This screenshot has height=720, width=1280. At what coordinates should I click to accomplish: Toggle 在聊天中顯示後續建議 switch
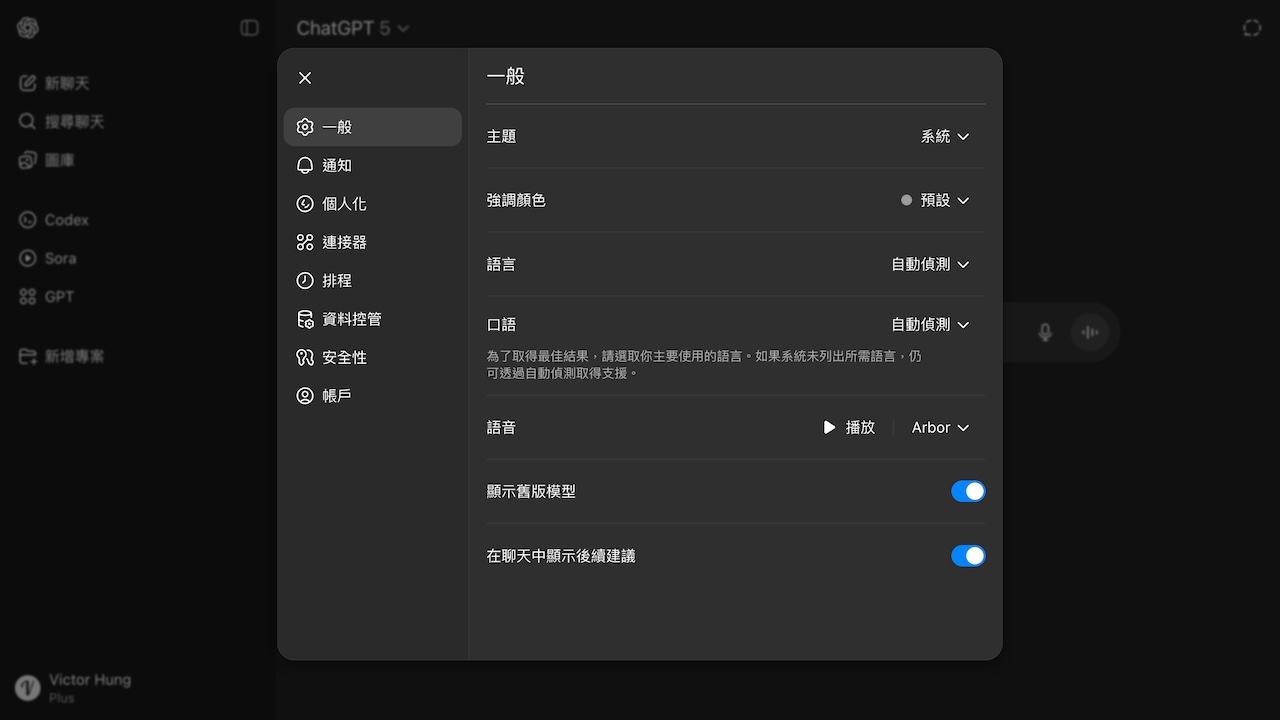[968, 555]
